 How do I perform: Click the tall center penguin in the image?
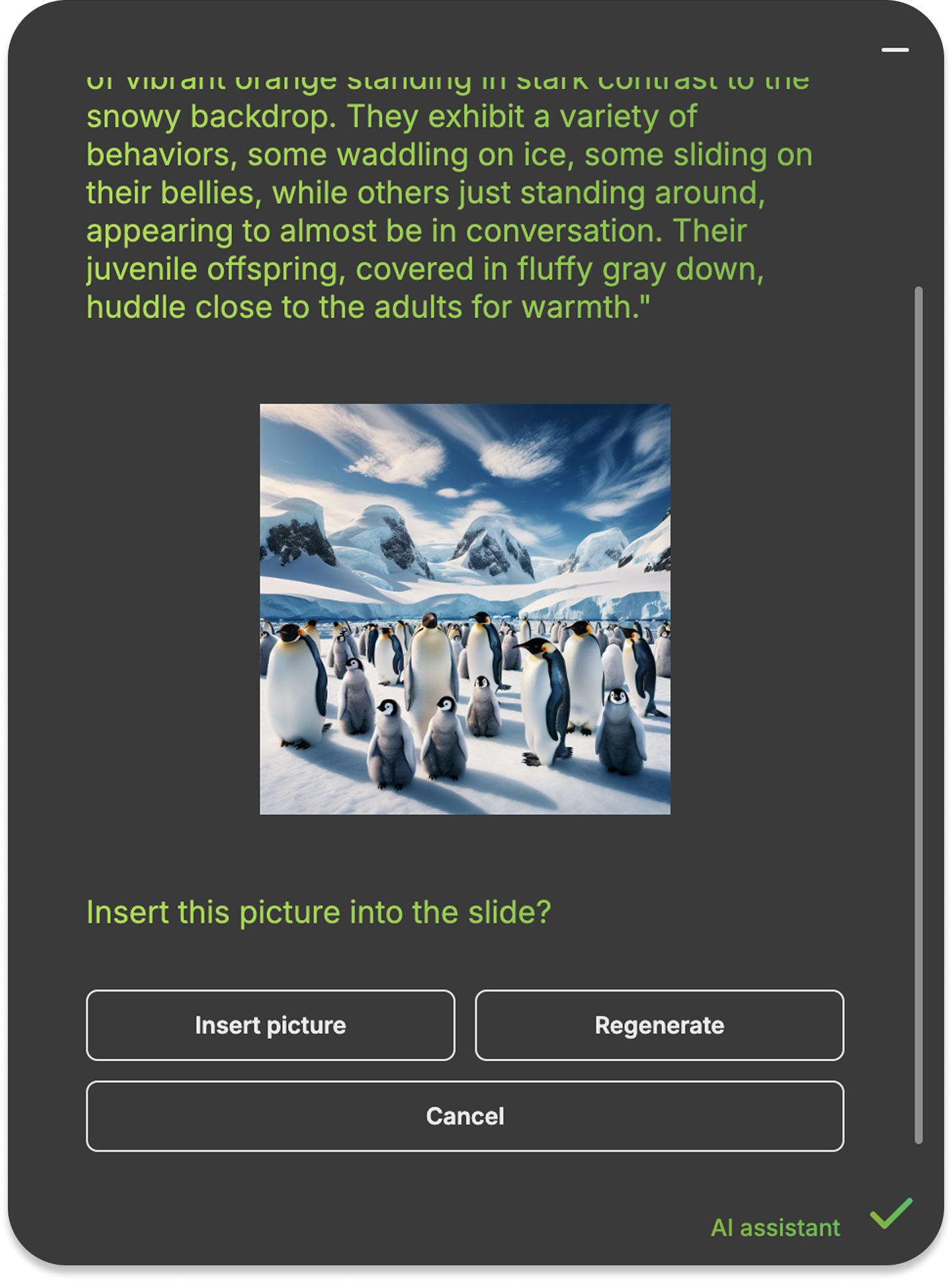pyautogui.click(x=430, y=671)
